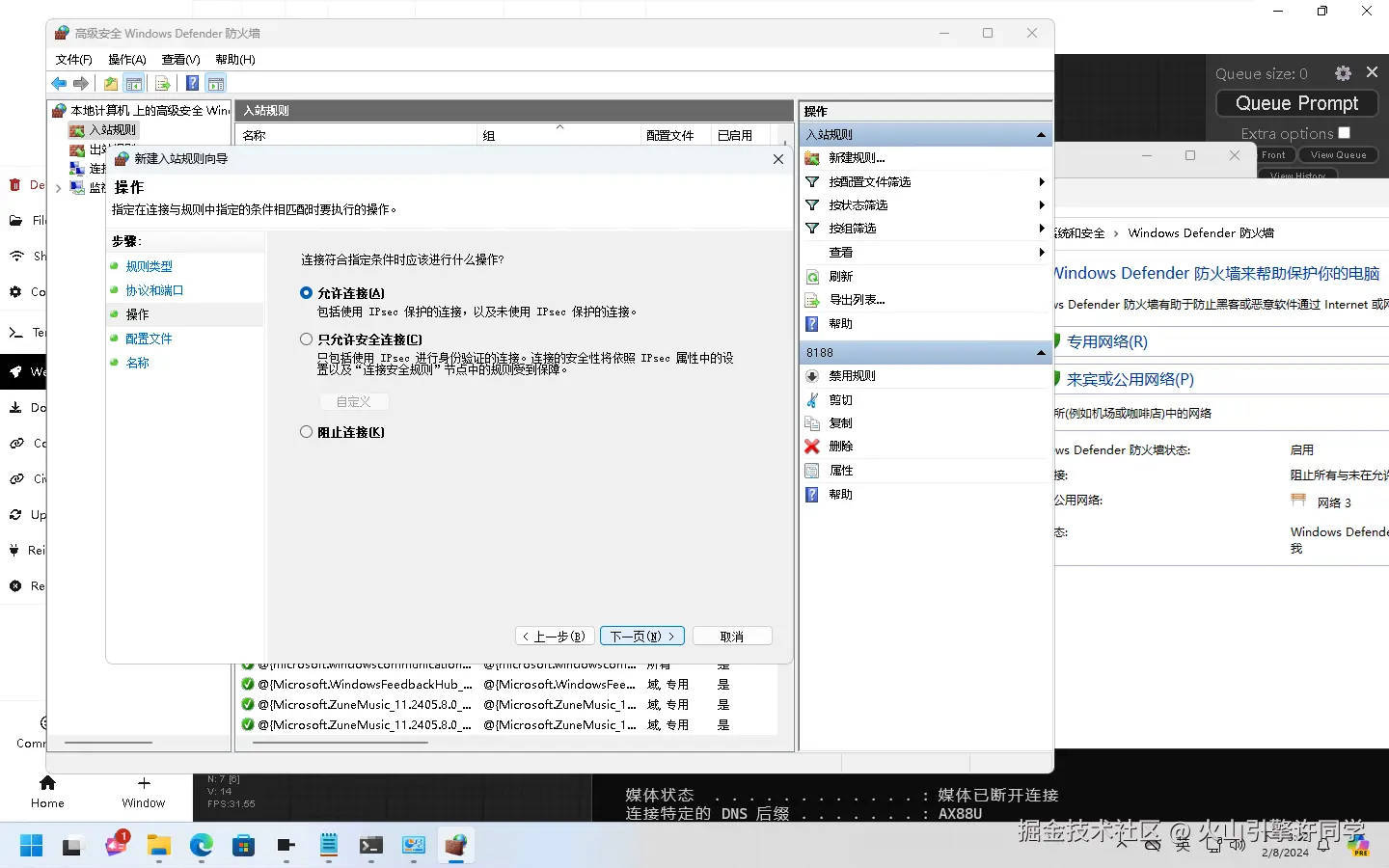
Task: Click 上一步(B) button
Action: [x=555, y=637]
